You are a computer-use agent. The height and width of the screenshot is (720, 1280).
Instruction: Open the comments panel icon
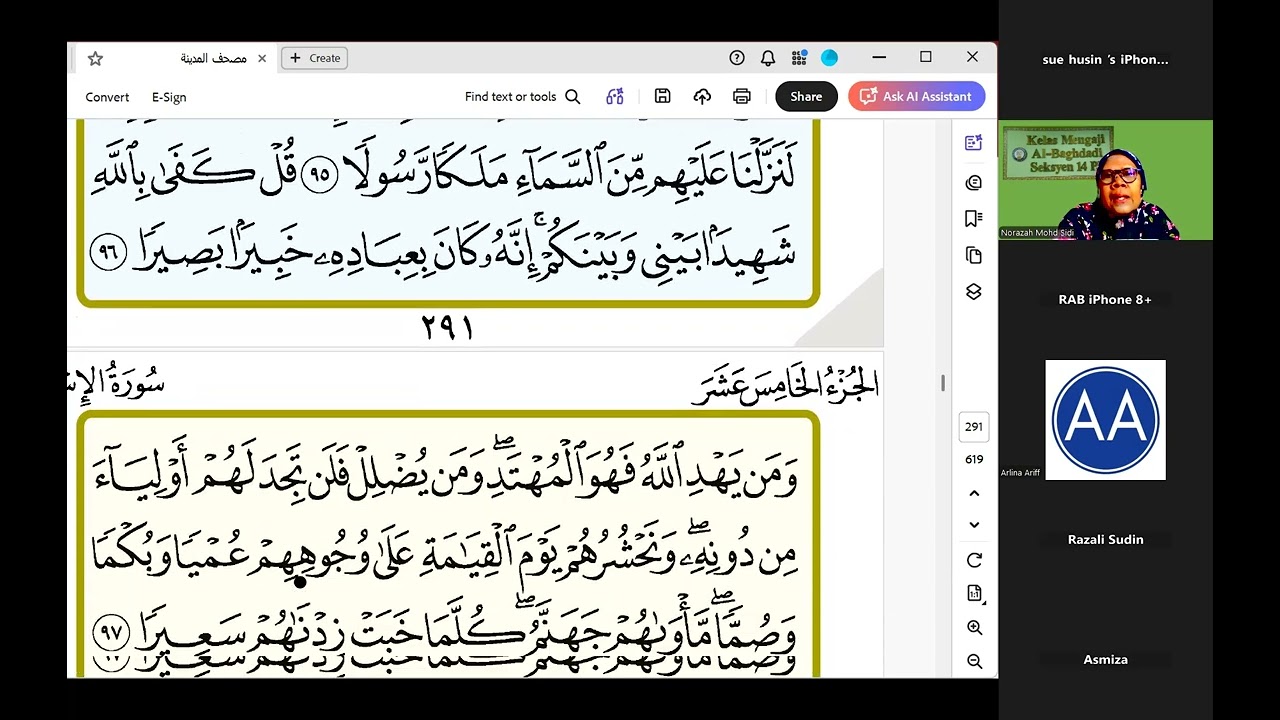(x=973, y=182)
